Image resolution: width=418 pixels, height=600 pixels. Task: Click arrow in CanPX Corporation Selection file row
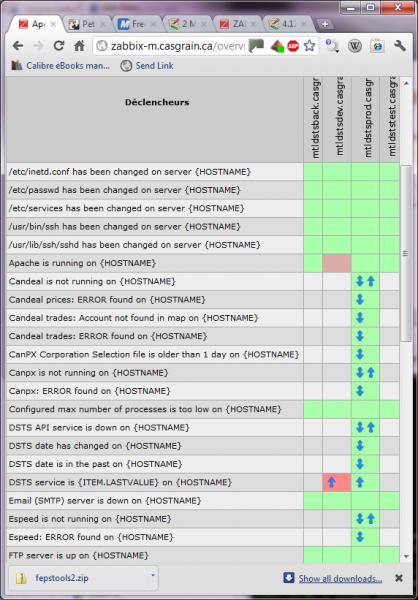(359, 354)
